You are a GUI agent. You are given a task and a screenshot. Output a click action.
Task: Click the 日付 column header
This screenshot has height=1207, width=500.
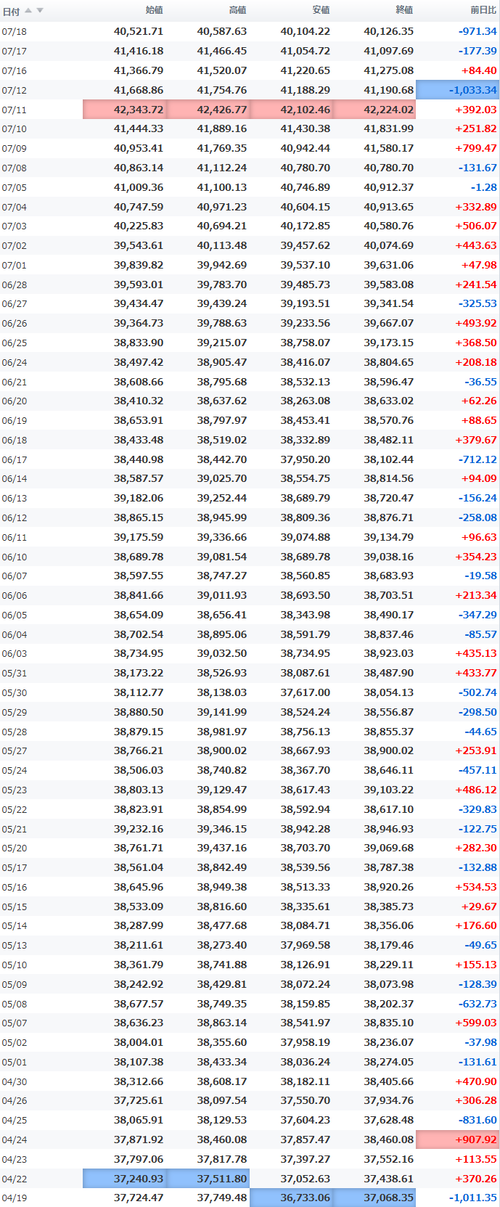[x=11, y=10]
